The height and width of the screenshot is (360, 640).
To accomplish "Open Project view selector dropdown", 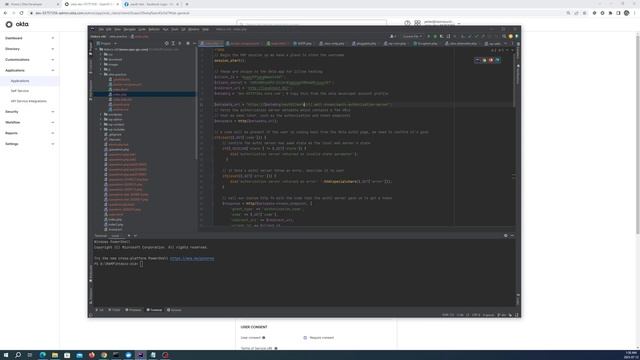I will (107, 43).
